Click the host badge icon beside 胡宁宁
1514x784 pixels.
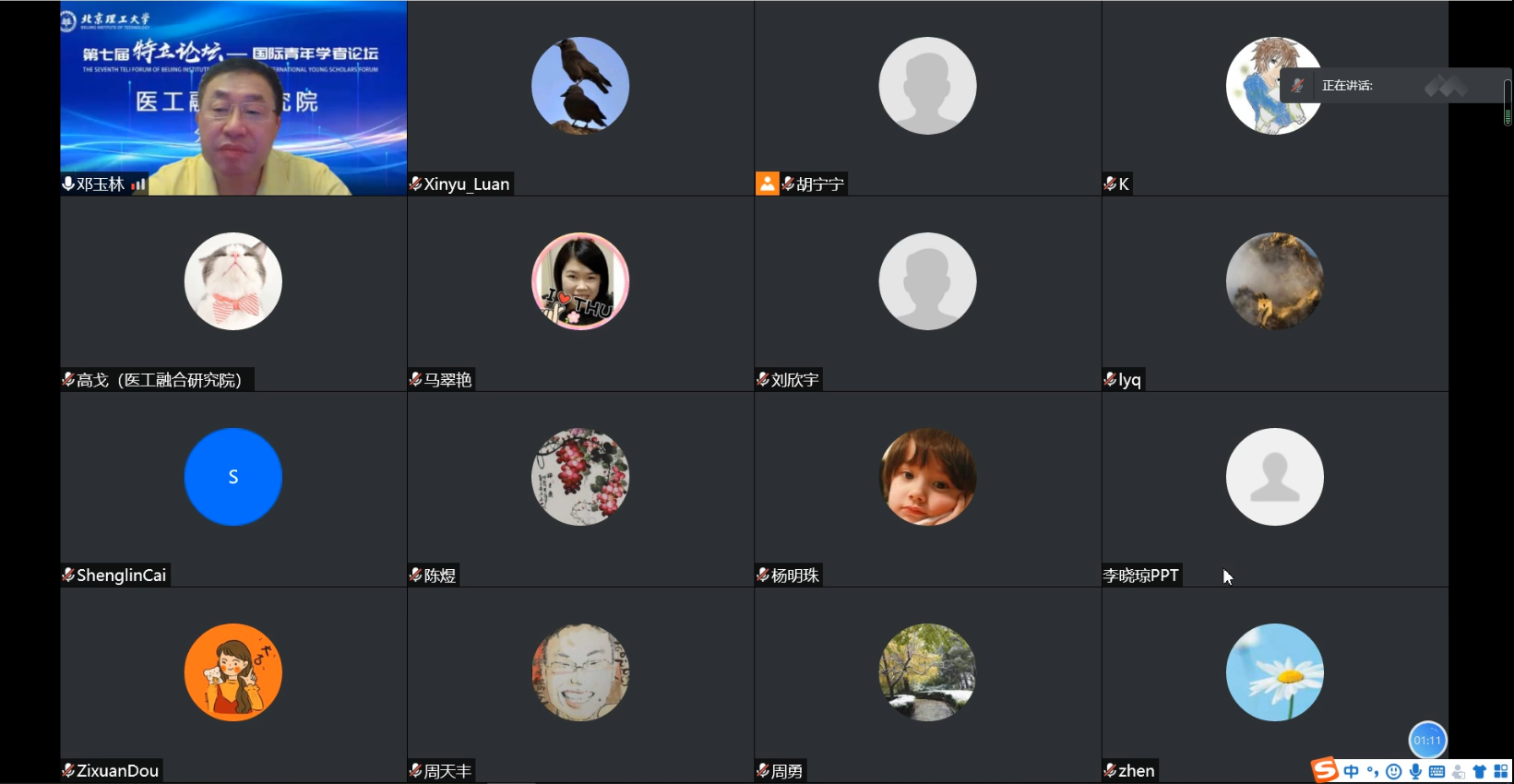[768, 184]
